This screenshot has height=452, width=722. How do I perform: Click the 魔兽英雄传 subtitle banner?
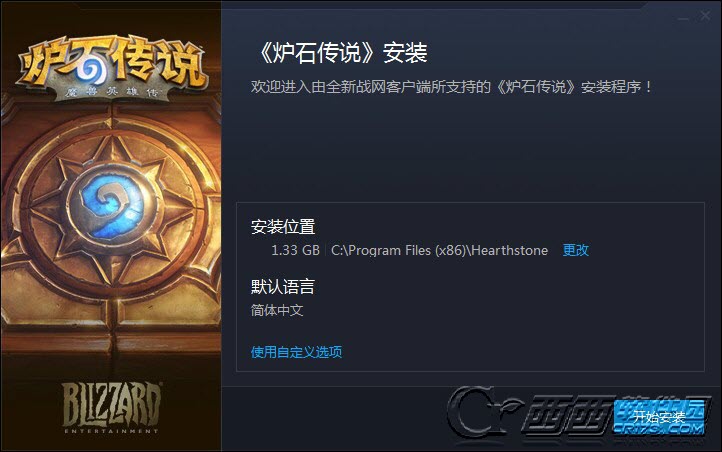click(111, 92)
